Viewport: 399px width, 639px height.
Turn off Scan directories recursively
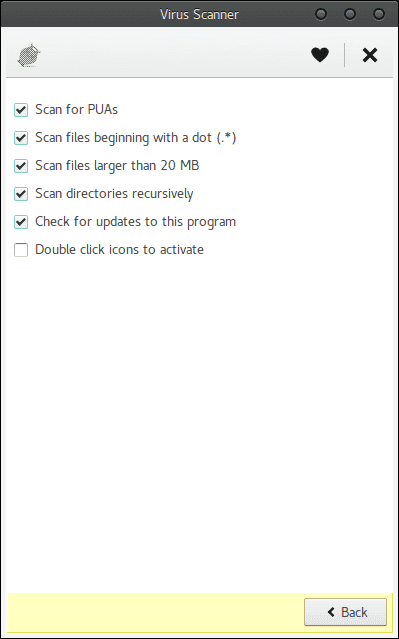click(21, 194)
